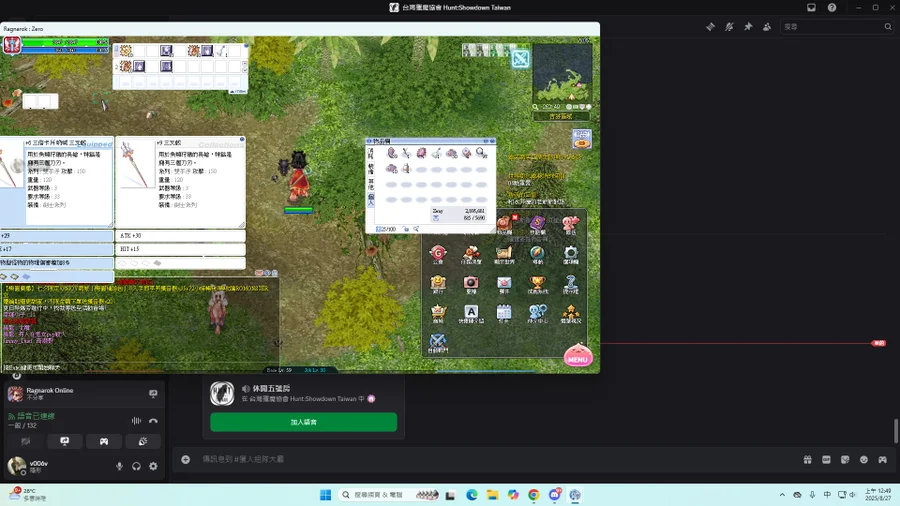Click Hunt:Showdown Taiwan server icon in voice card
Image resolution: width=900 pixels, height=506 pixels.
tap(222, 393)
